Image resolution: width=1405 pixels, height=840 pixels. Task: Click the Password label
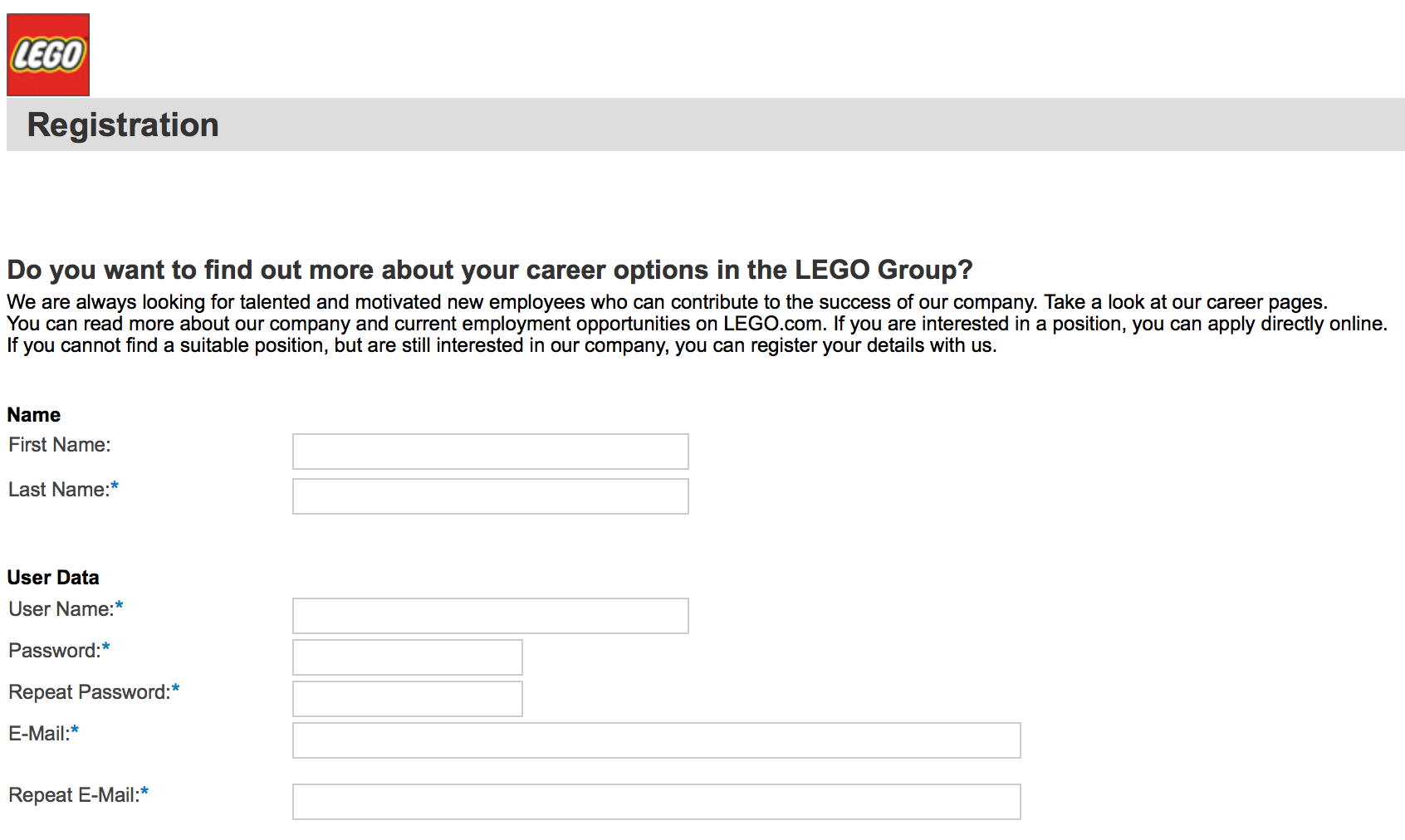pos(54,651)
